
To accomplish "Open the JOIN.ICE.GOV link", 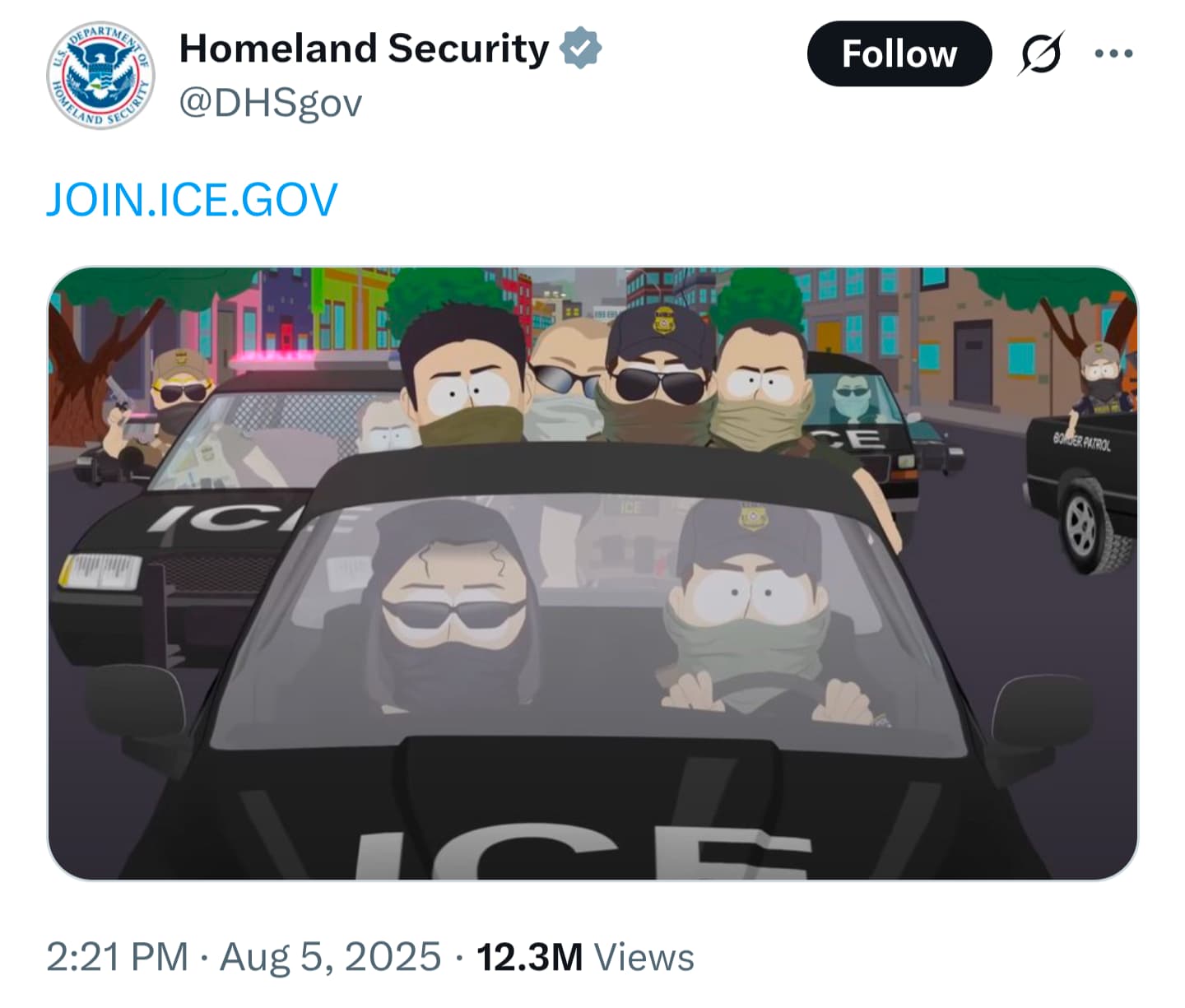I will click(192, 200).
